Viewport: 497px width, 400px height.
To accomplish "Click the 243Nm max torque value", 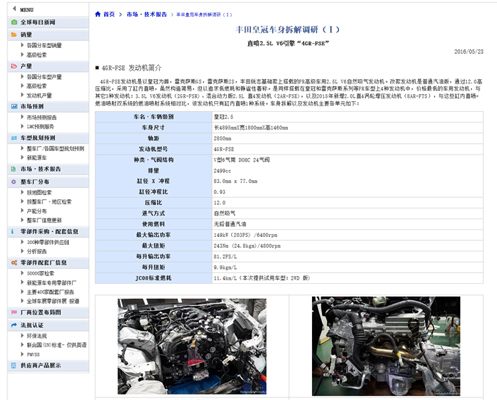I will (247, 246).
